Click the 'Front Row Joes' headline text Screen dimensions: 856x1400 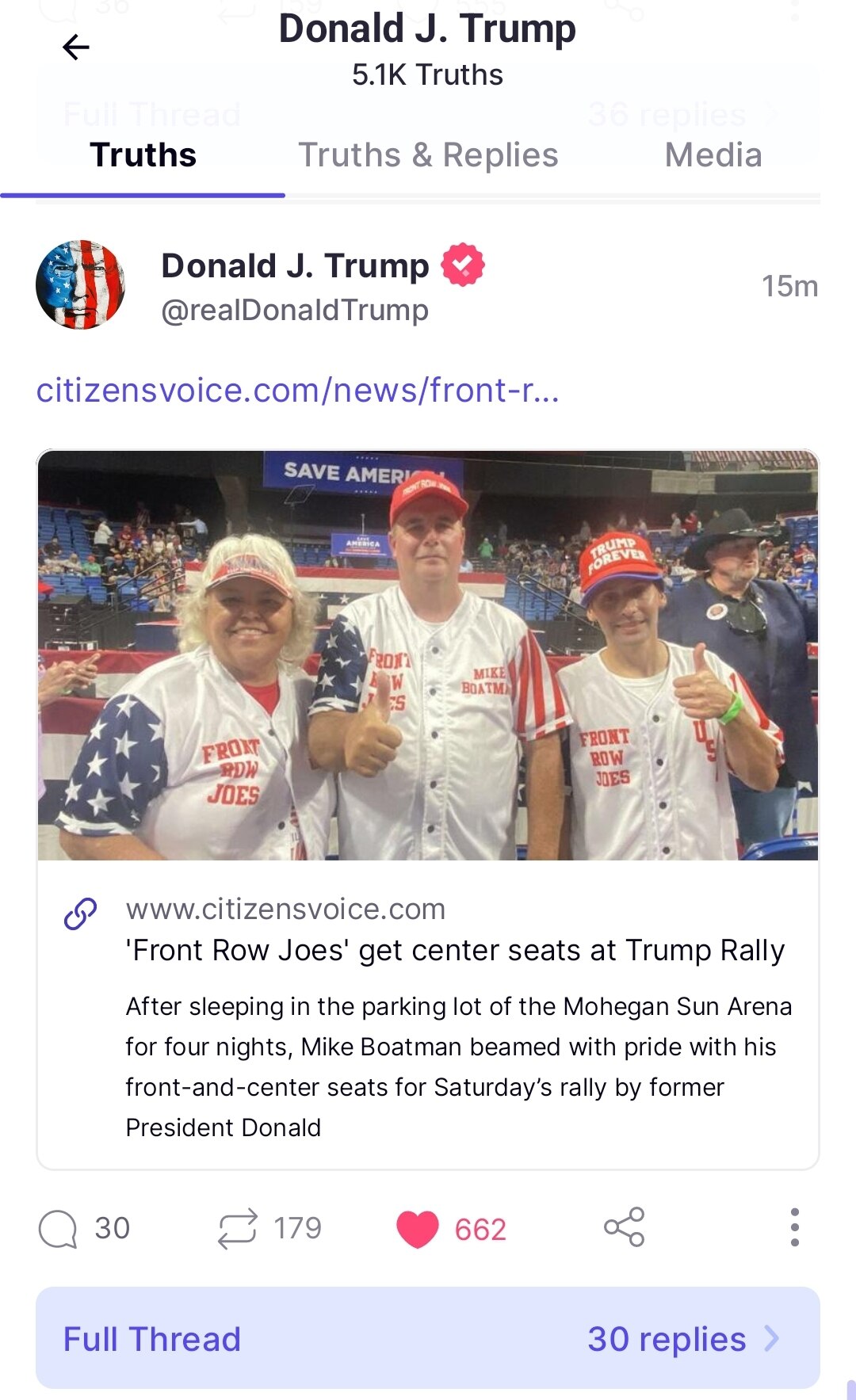pos(455,951)
